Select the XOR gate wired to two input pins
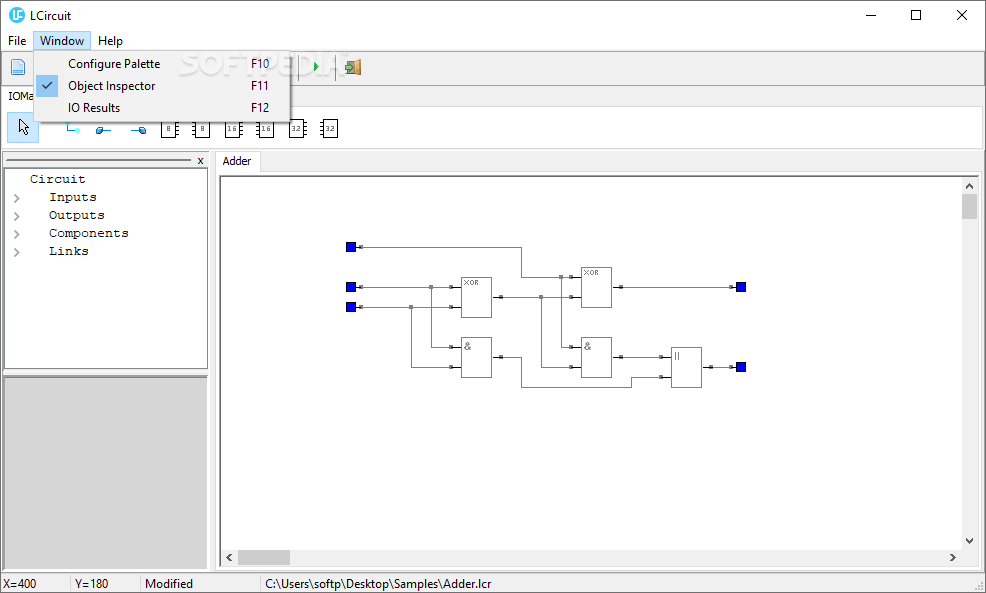Image resolution: width=986 pixels, height=593 pixels. click(476, 297)
